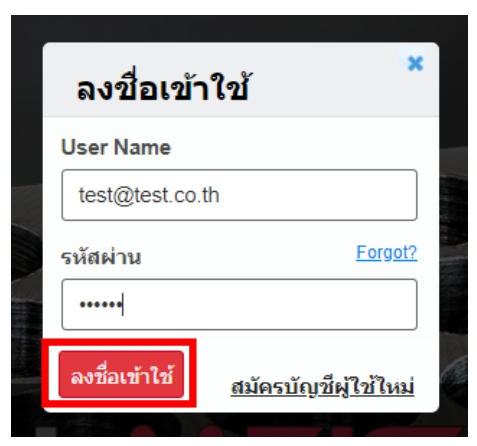Select the test@test.co.th text in the field
The height and width of the screenshot is (446, 477).
point(149,195)
